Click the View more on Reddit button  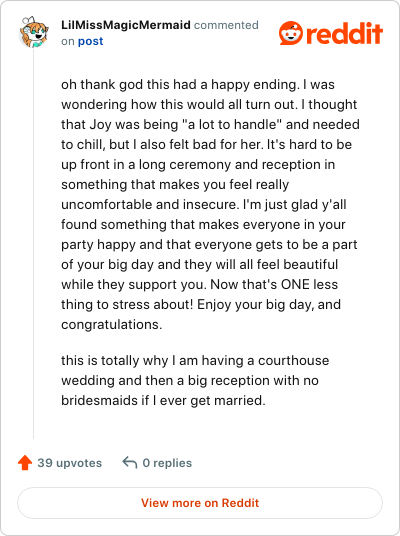point(200,503)
